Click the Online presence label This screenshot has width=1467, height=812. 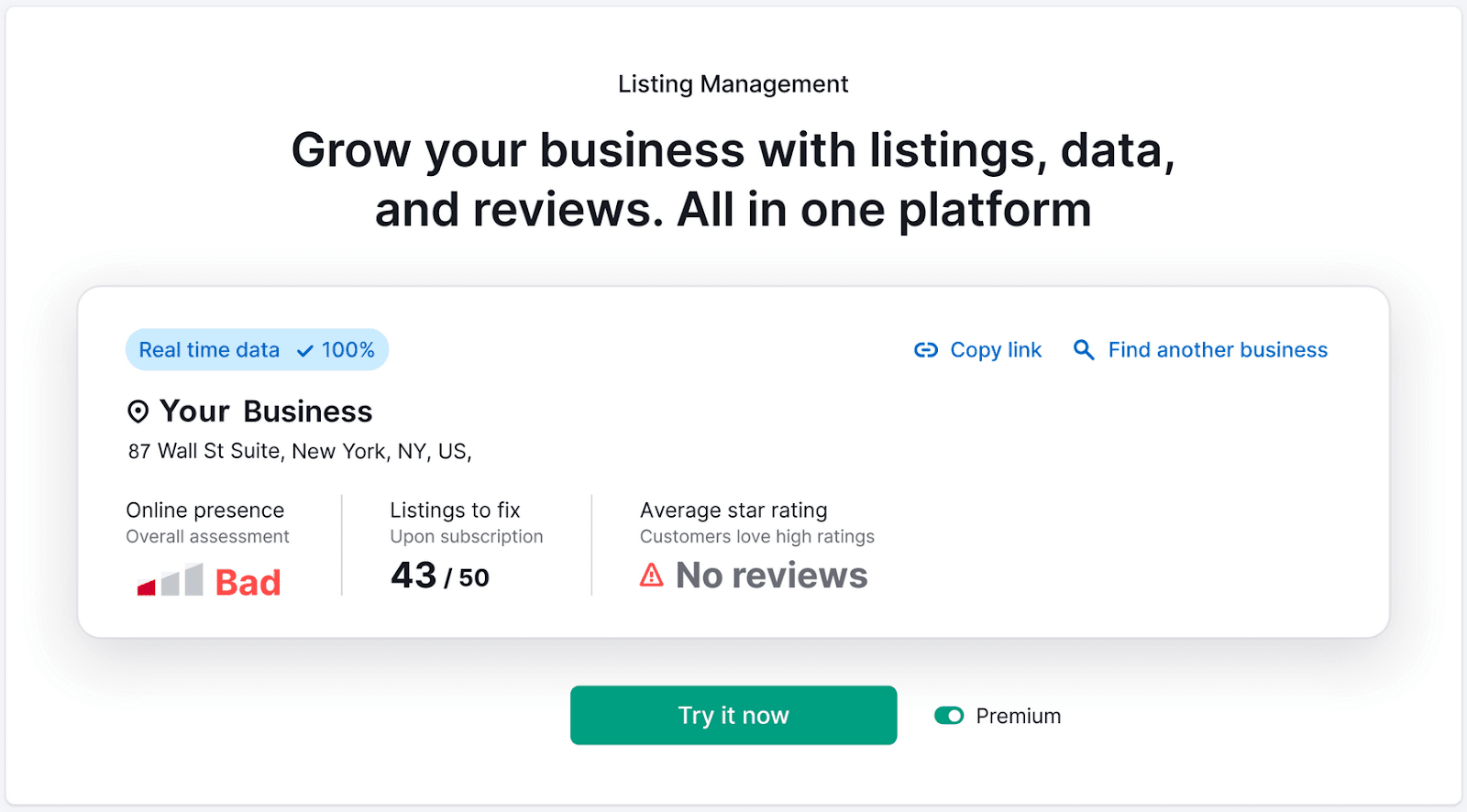click(205, 510)
